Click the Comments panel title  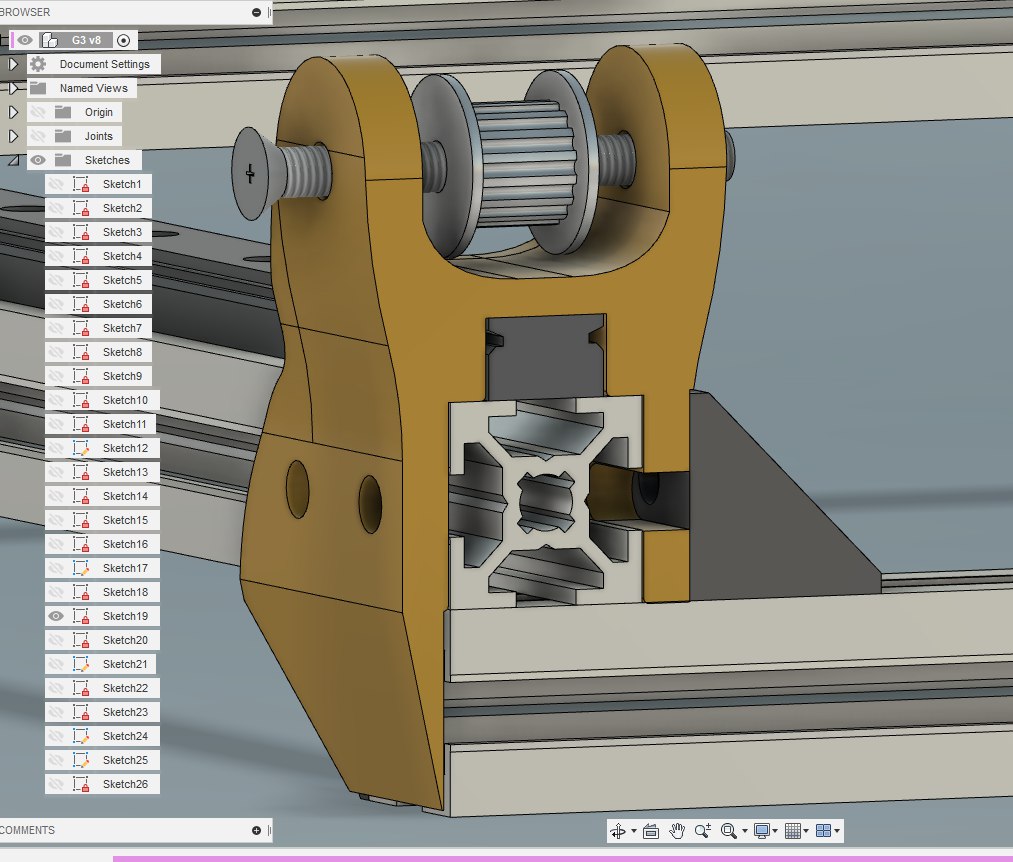coord(27,830)
